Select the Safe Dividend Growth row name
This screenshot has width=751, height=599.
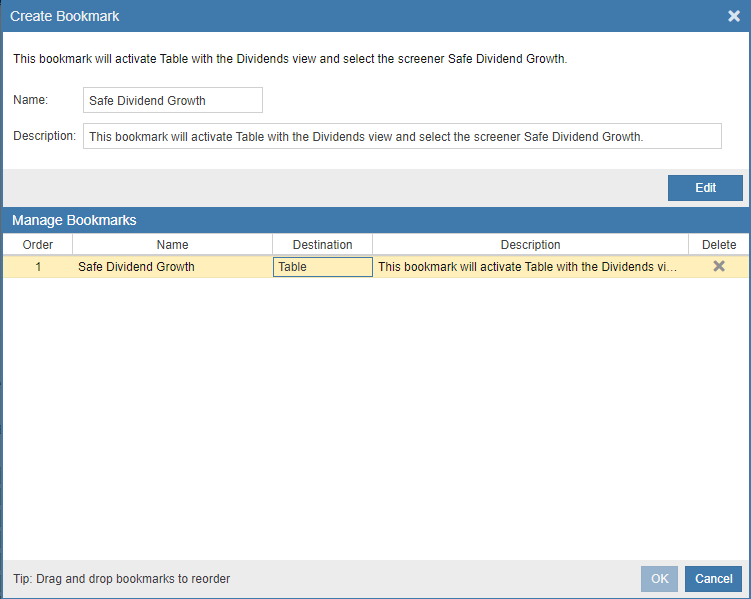tap(137, 267)
